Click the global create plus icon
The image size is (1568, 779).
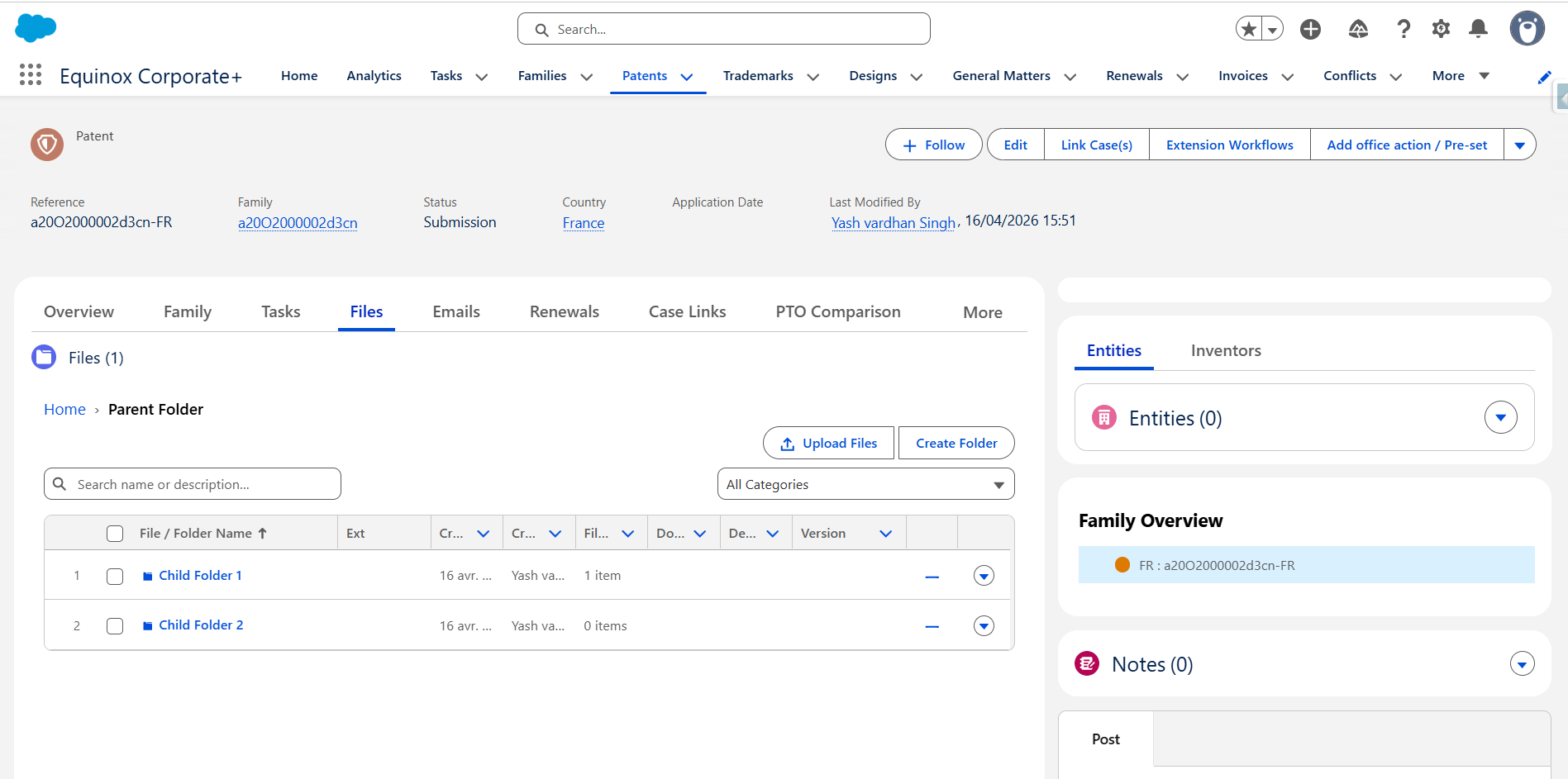(1310, 29)
